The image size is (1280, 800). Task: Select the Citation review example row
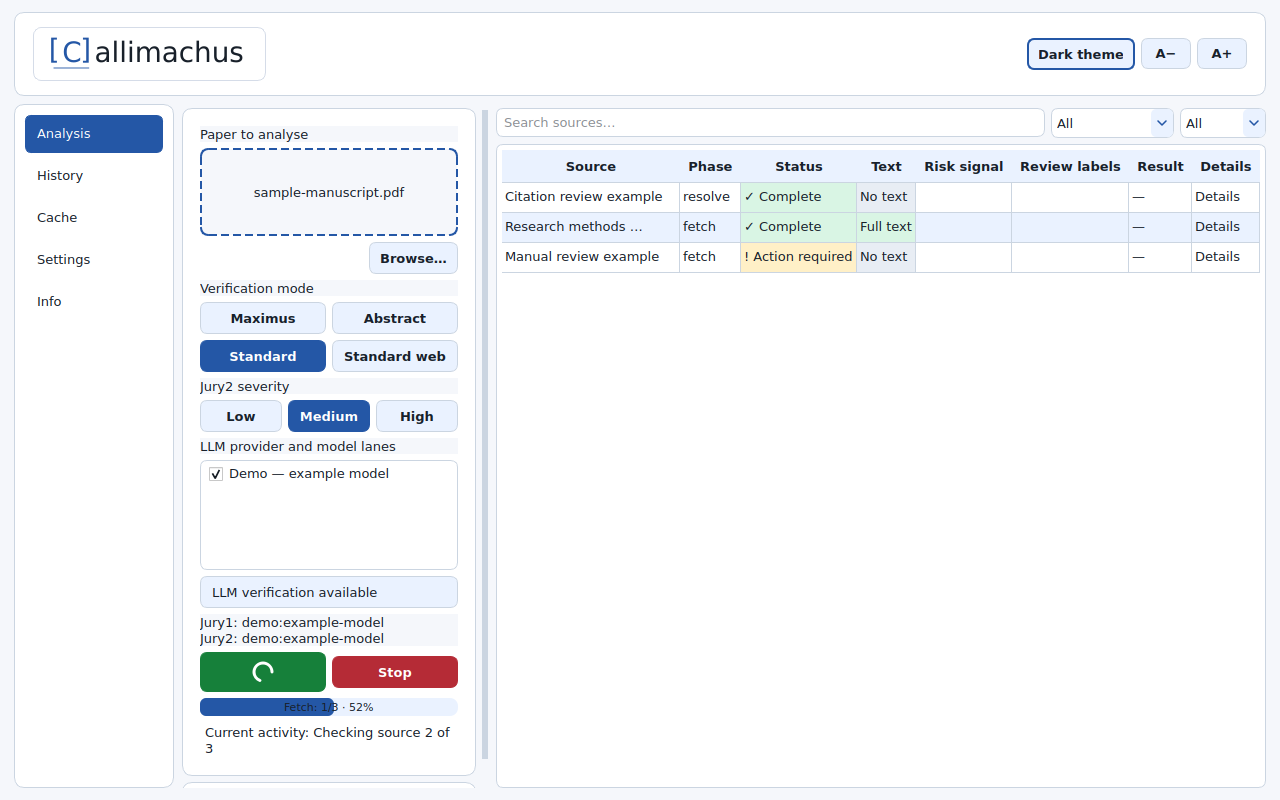[x=881, y=197]
